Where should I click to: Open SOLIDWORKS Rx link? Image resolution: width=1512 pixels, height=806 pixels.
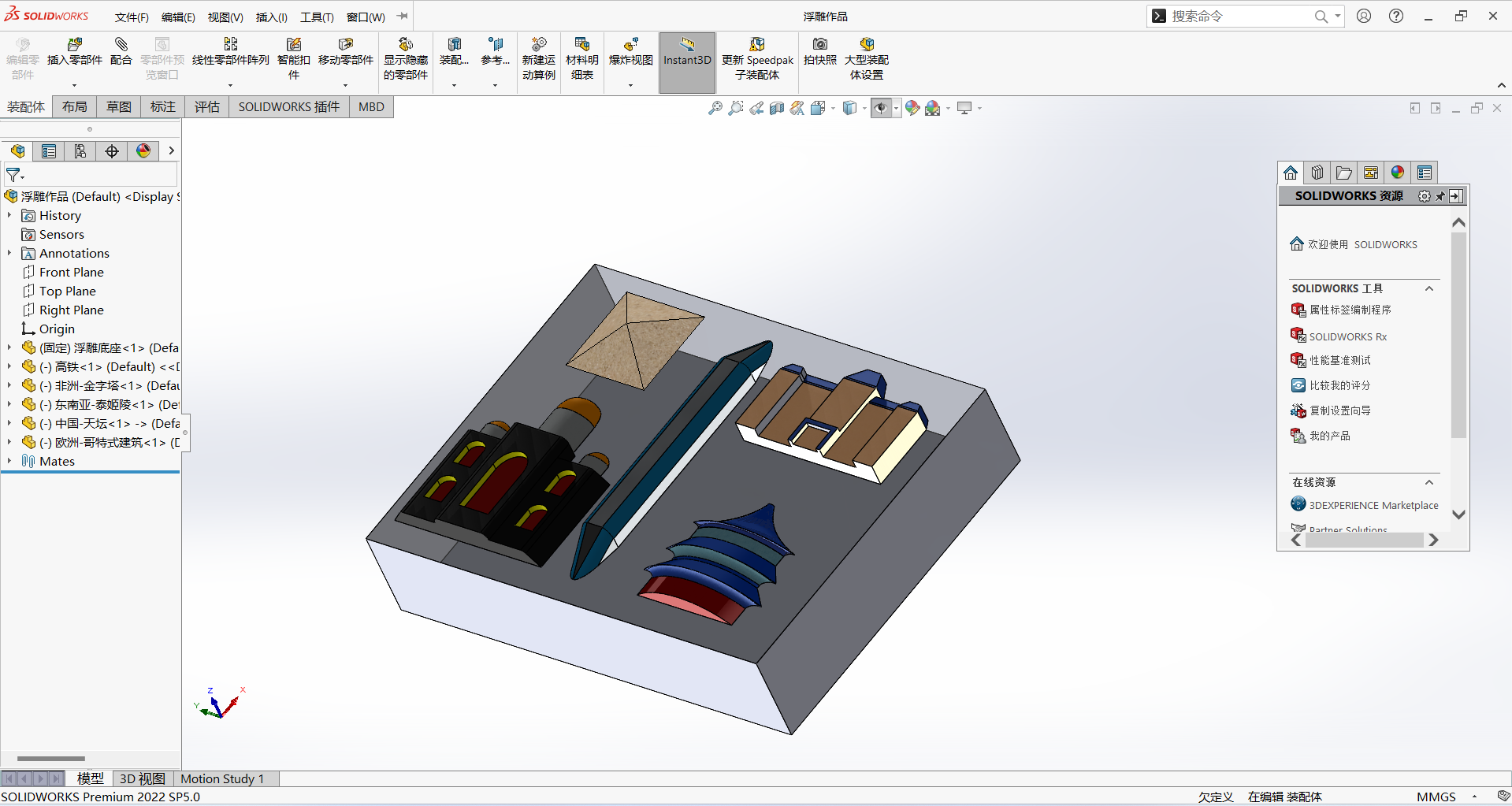click(x=1339, y=336)
